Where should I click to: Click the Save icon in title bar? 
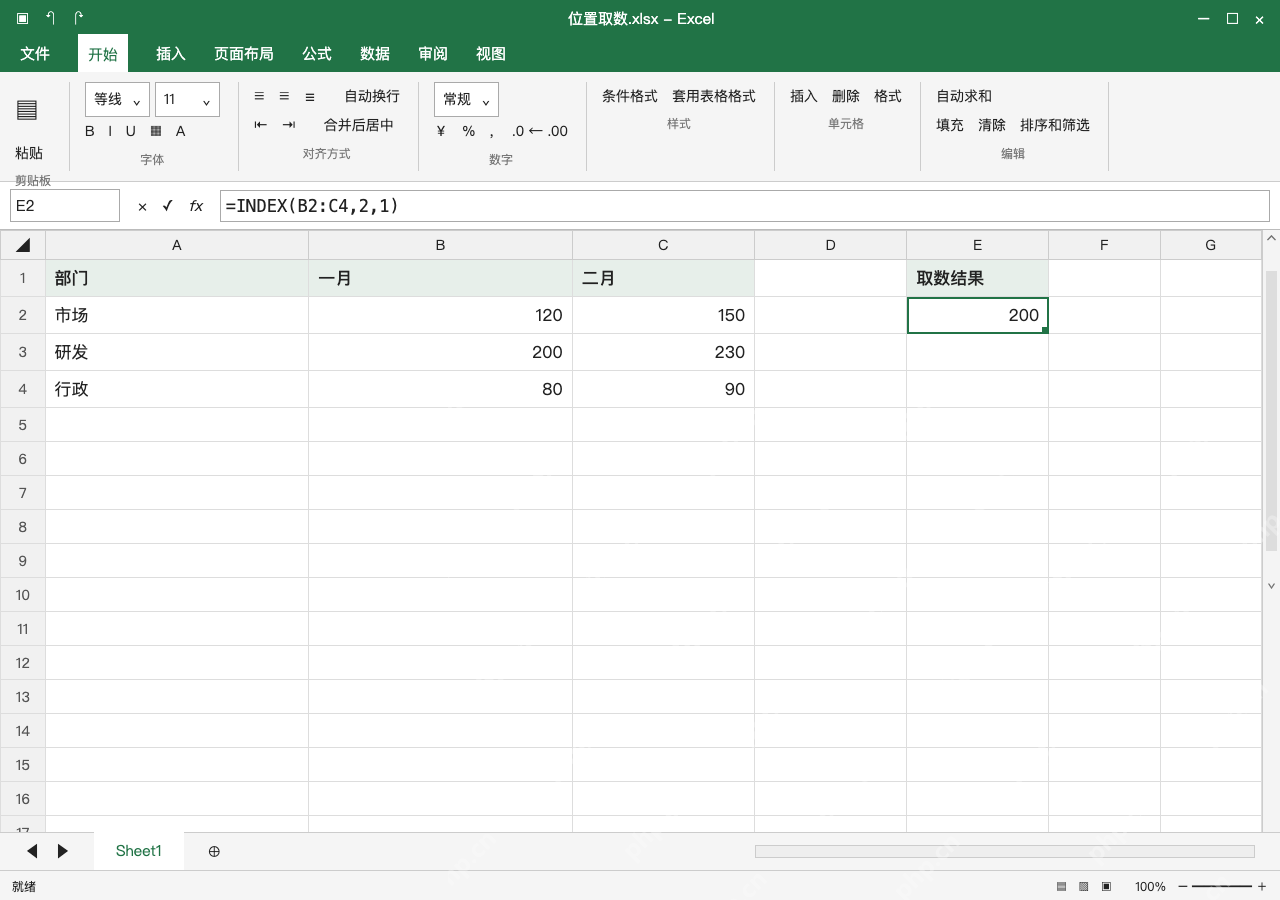[23, 18]
